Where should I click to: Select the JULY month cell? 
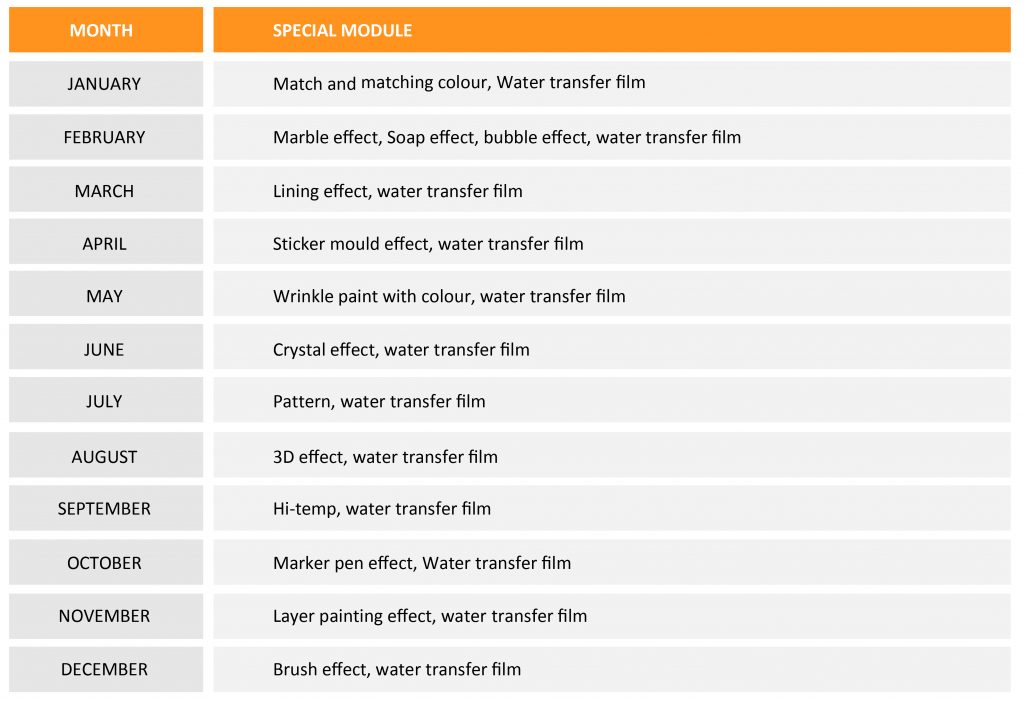coord(106,400)
